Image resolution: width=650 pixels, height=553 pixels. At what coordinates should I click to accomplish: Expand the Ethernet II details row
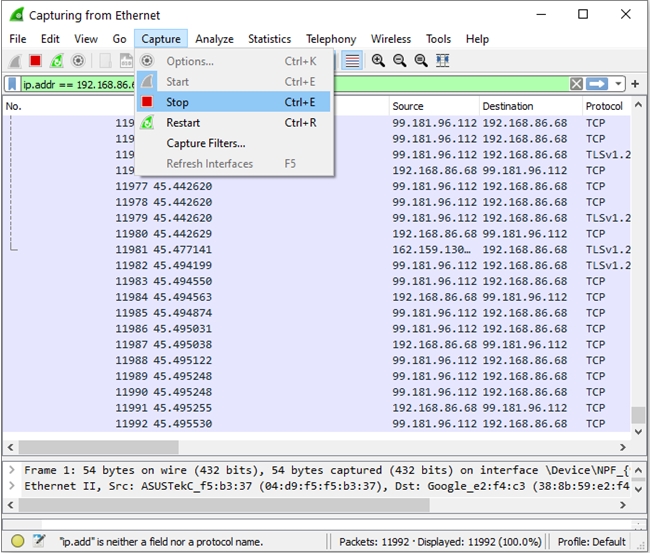coord(11,486)
